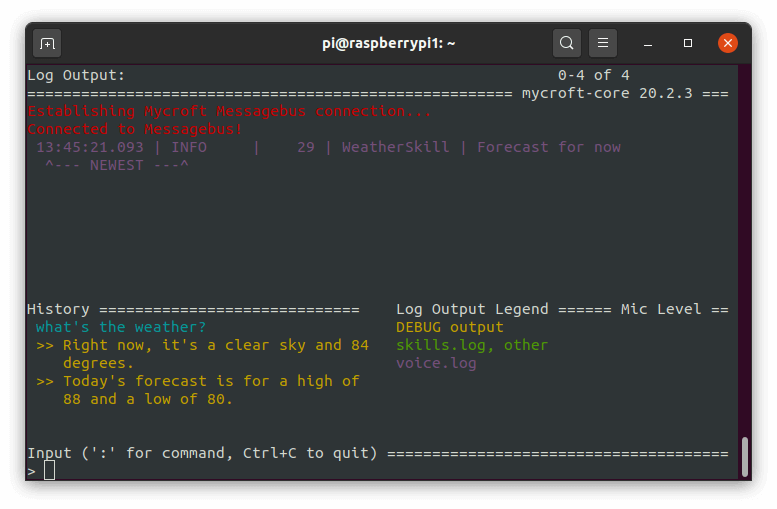Click the '^--- NEWEST ---^' marker
Image resolution: width=777 pixels, height=509 pixels.
pos(116,165)
